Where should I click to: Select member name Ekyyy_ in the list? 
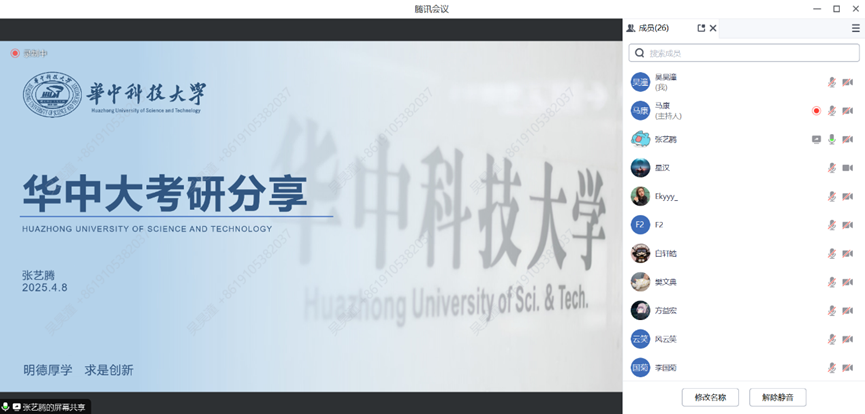(x=666, y=197)
